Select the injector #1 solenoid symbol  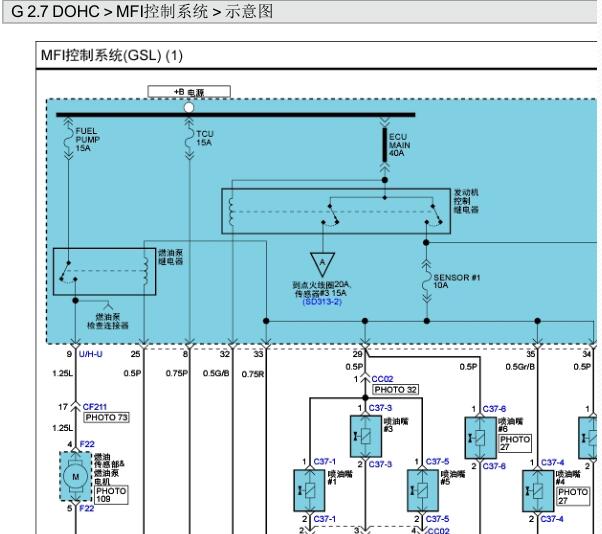pos(309,491)
